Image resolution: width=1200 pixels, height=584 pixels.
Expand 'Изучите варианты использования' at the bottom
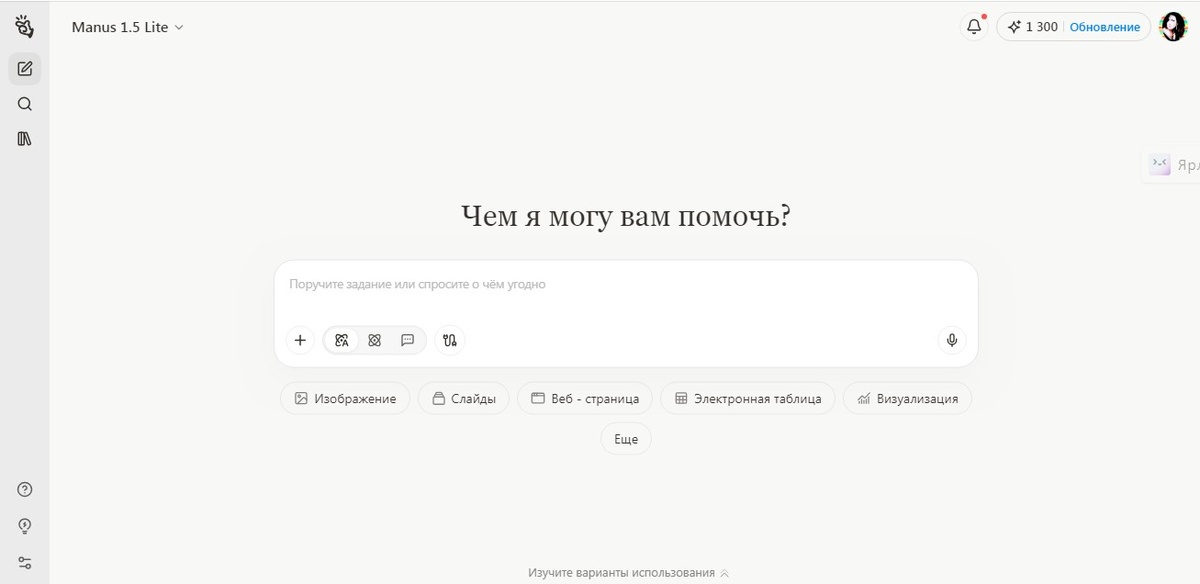[626, 572]
